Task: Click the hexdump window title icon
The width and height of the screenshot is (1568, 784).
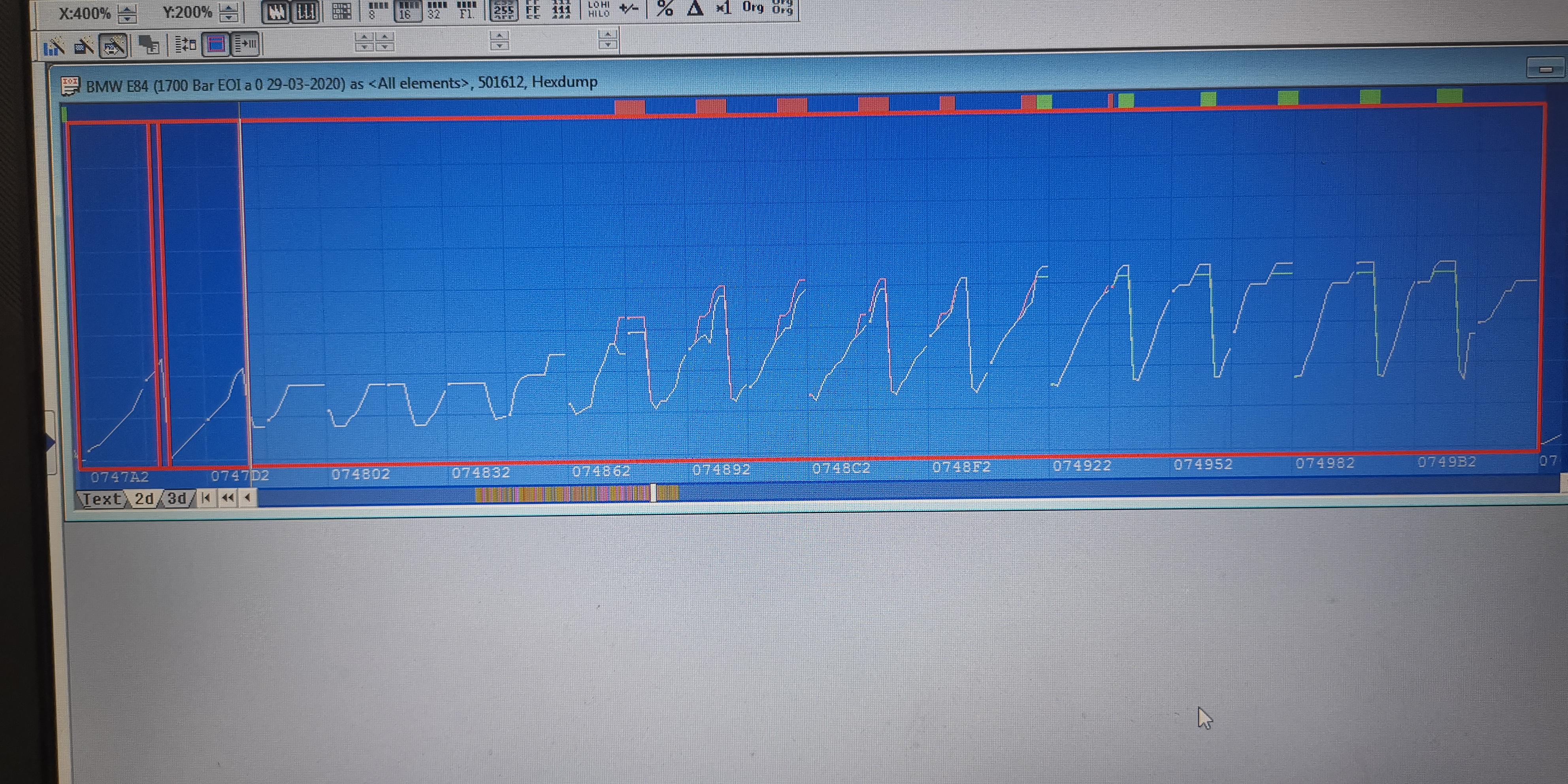Action: pyautogui.click(x=71, y=86)
